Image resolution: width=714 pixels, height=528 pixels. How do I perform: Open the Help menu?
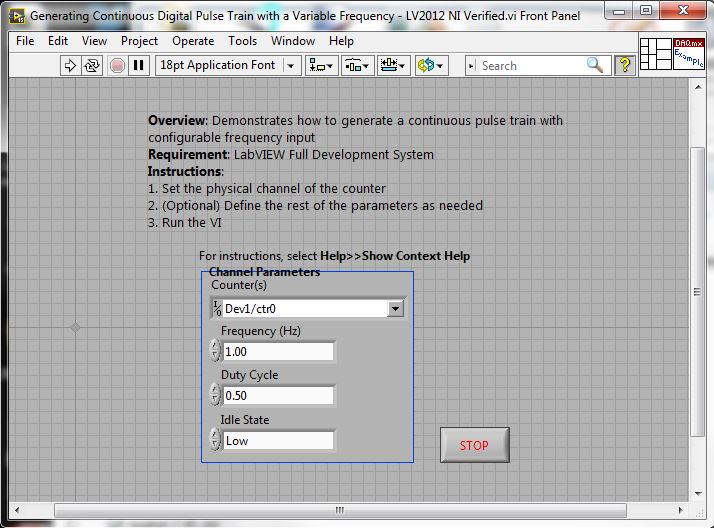(342, 41)
